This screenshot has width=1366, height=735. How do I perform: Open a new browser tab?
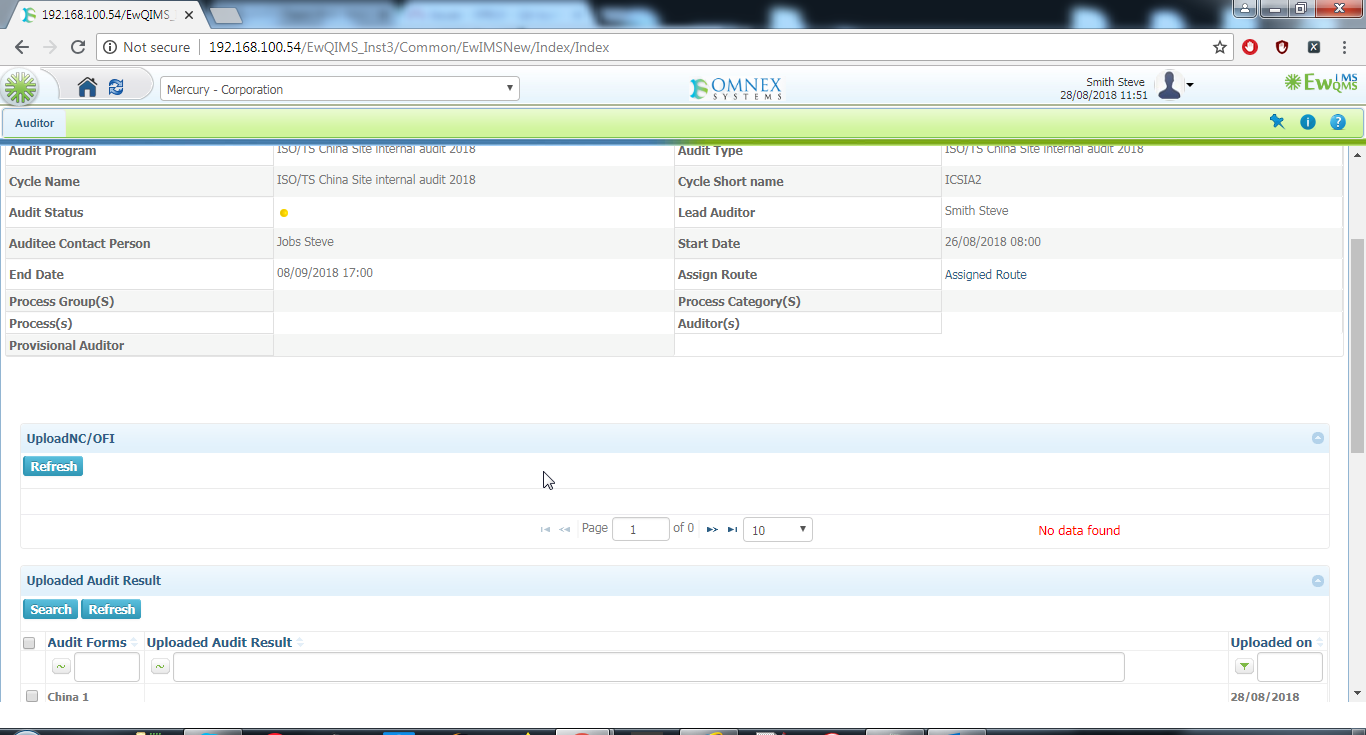tap(227, 15)
